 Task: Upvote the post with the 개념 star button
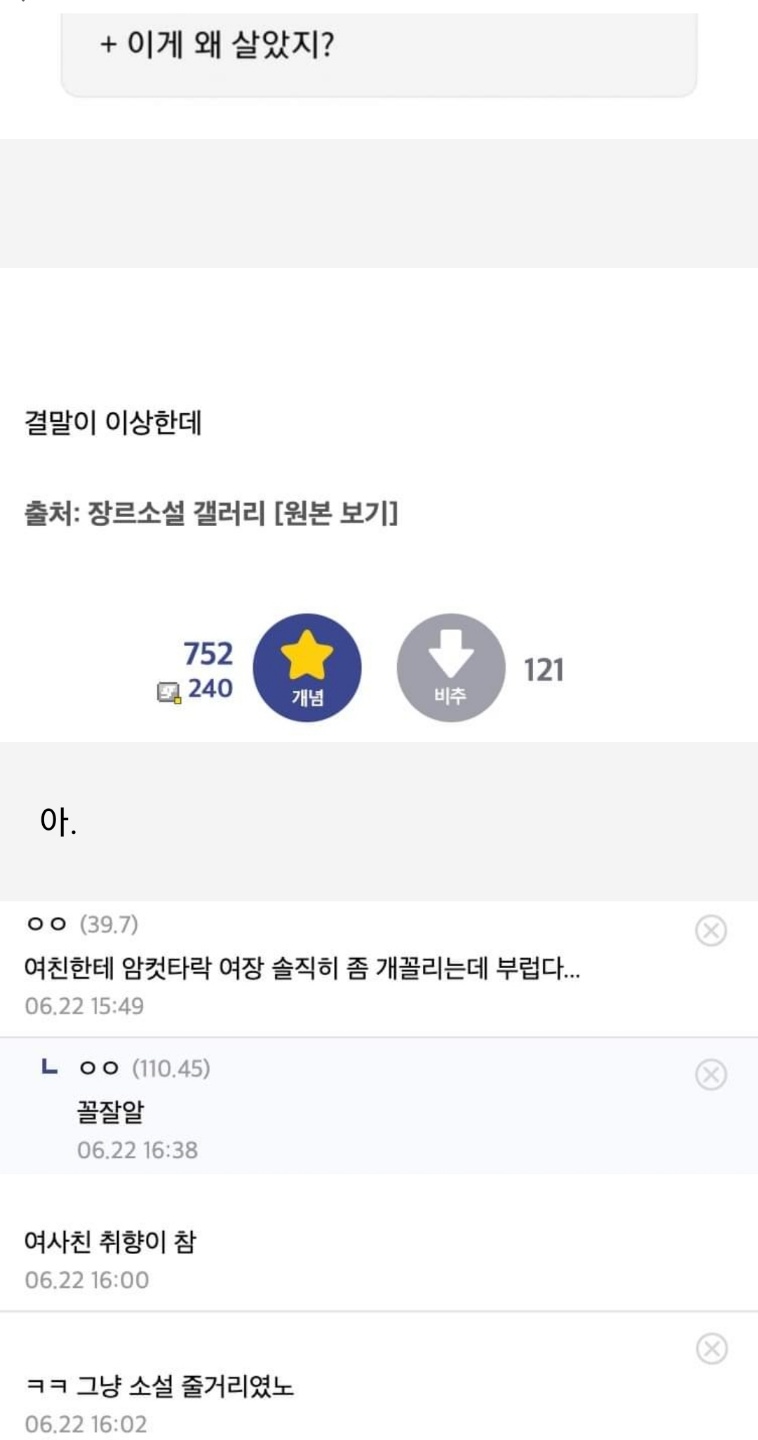[306, 668]
